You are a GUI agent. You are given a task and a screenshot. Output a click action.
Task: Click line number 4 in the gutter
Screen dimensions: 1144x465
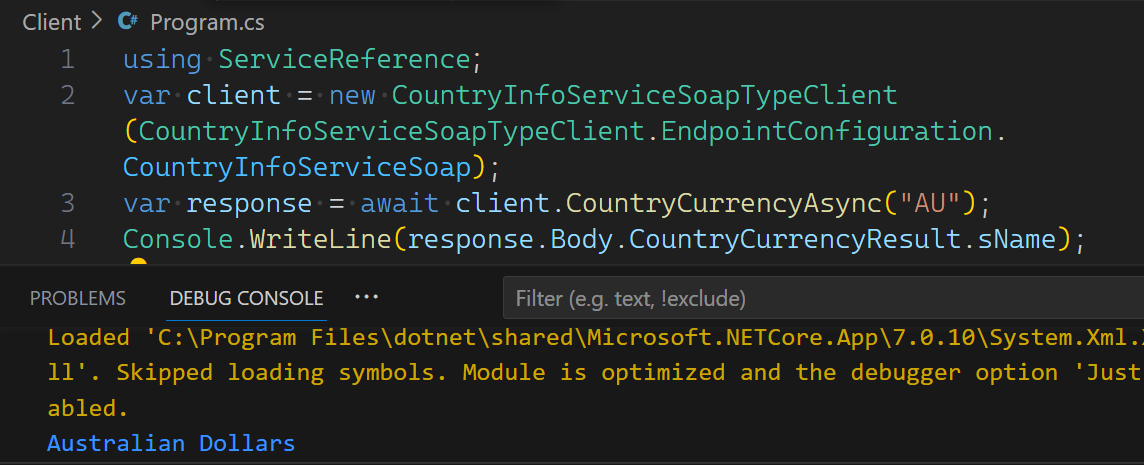click(68, 239)
